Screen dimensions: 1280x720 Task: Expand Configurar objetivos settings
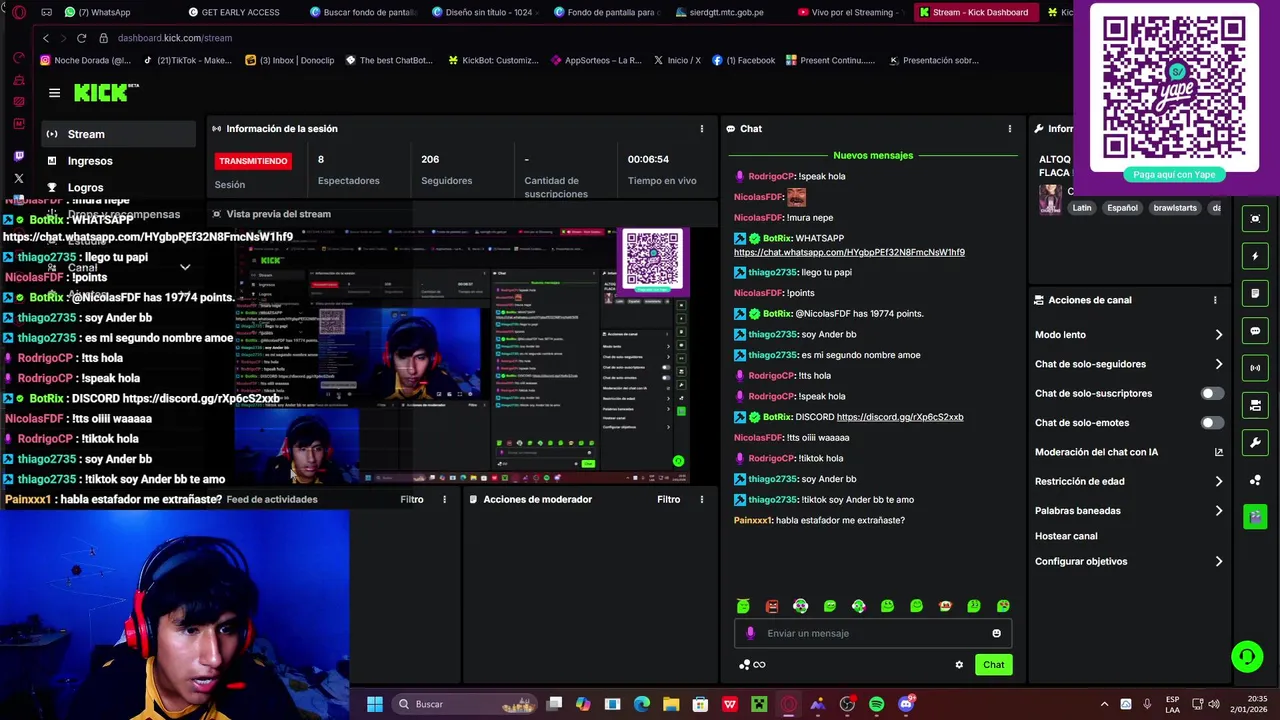point(1218,562)
